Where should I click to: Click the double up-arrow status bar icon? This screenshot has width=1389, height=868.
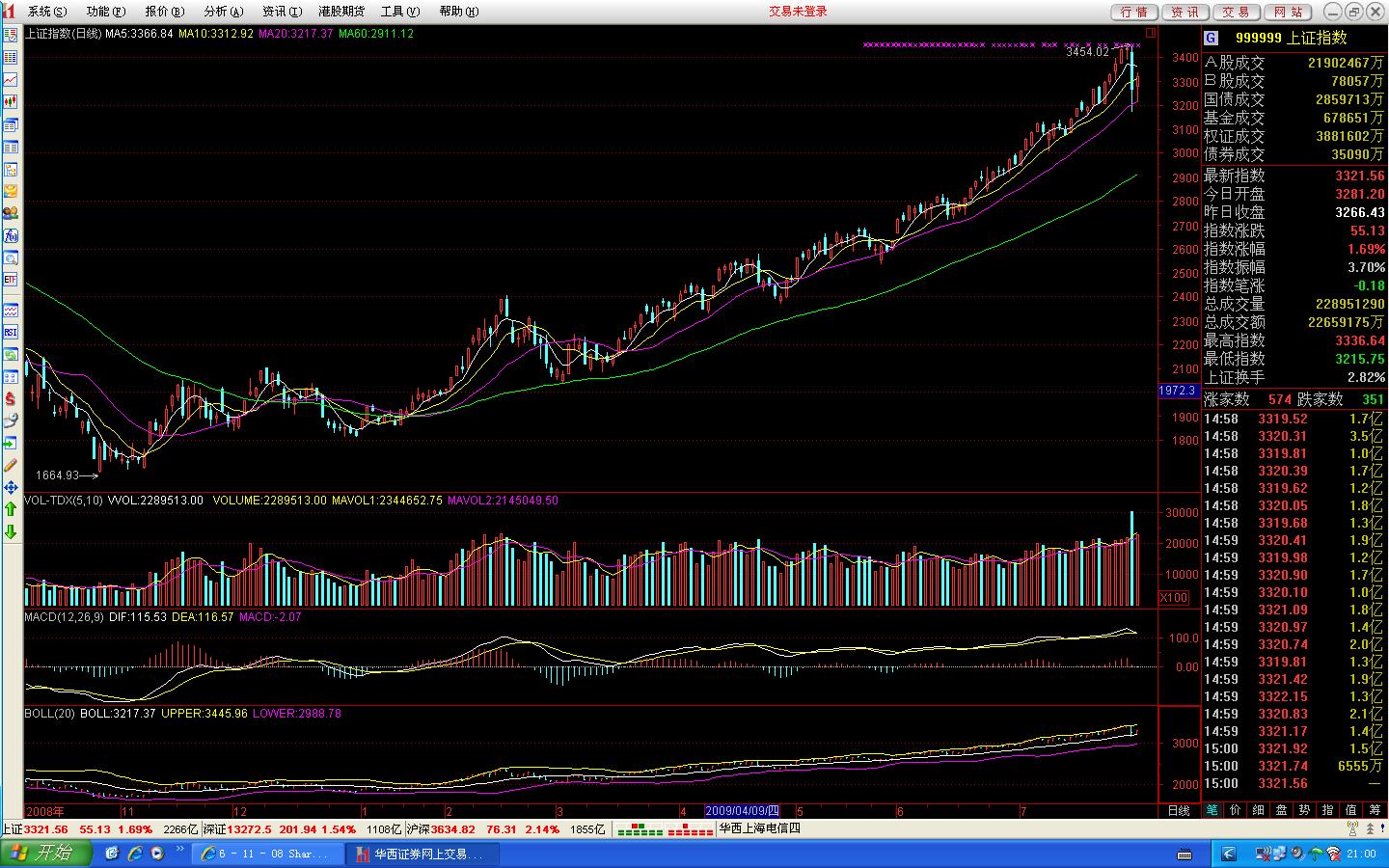[1370, 828]
